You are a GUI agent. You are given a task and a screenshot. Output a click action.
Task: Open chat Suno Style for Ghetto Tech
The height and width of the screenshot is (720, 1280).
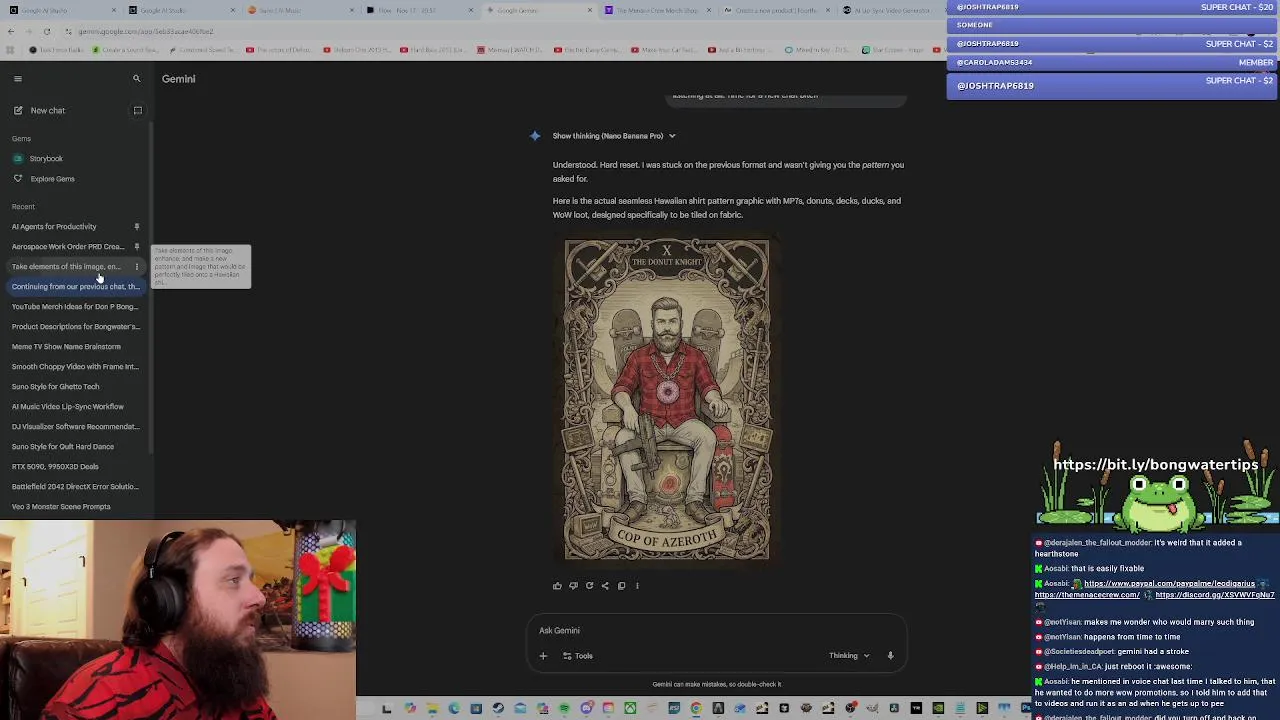coord(55,386)
